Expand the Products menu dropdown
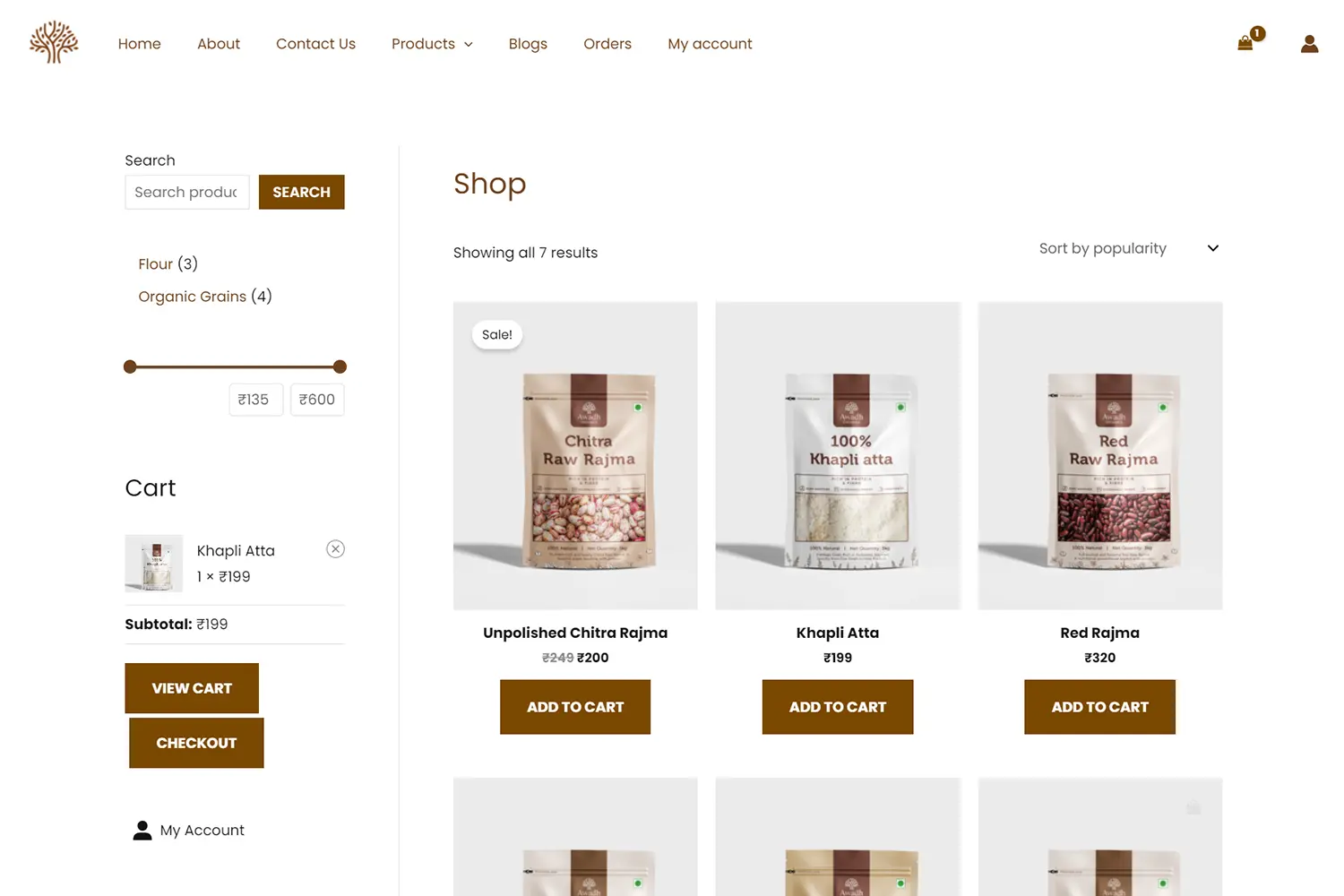 (x=432, y=44)
